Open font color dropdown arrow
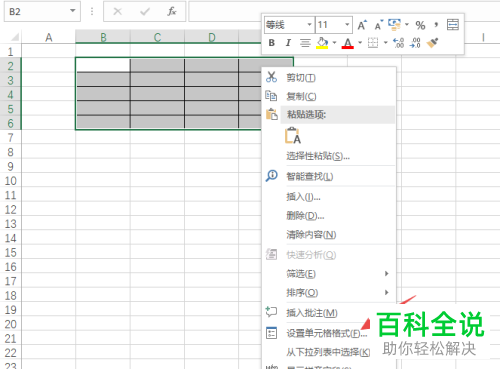500x369 pixels. (360, 43)
